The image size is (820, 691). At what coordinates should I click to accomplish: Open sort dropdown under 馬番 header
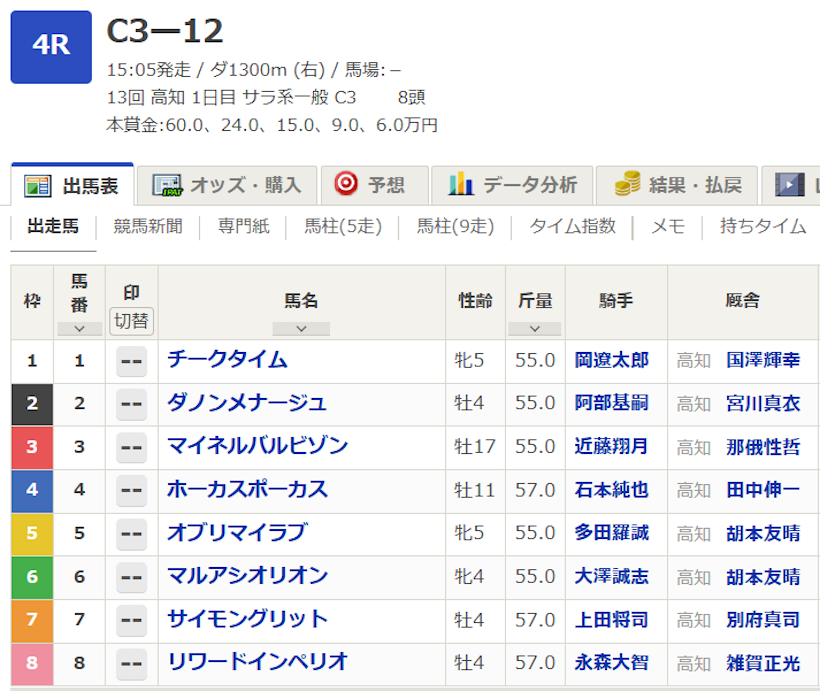[79, 328]
